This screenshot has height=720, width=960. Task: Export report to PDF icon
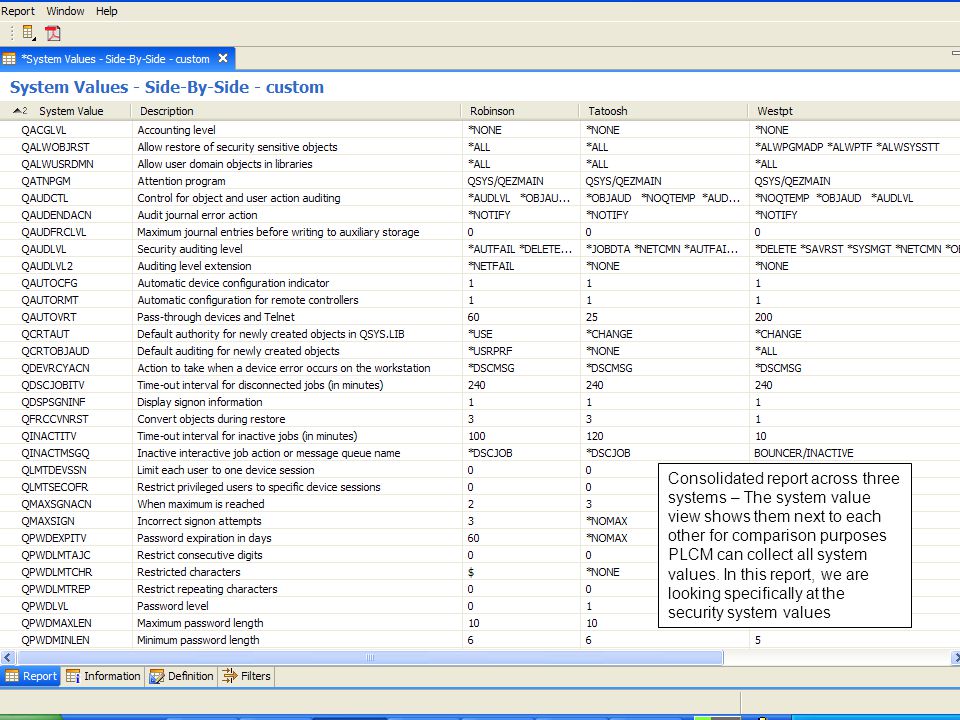click(x=53, y=33)
